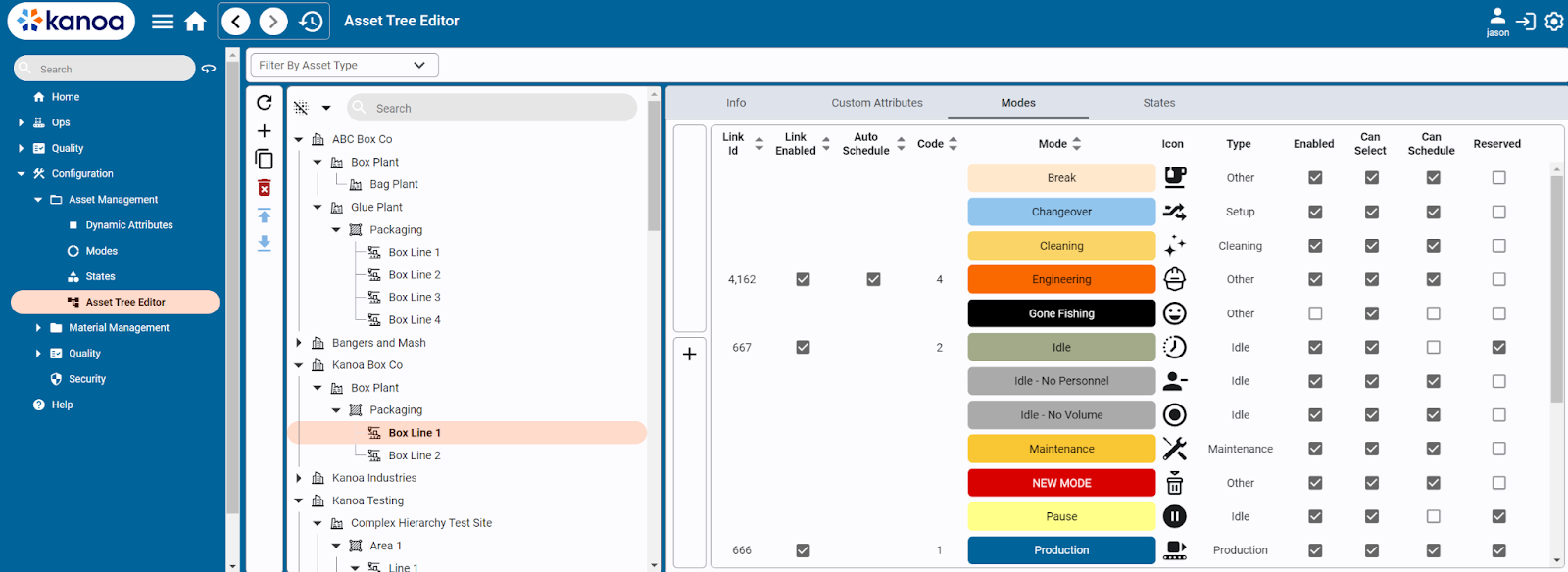Image resolution: width=1568 pixels, height=572 pixels.
Task: Click the Maintenance tools icon
Action: coord(1174,449)
